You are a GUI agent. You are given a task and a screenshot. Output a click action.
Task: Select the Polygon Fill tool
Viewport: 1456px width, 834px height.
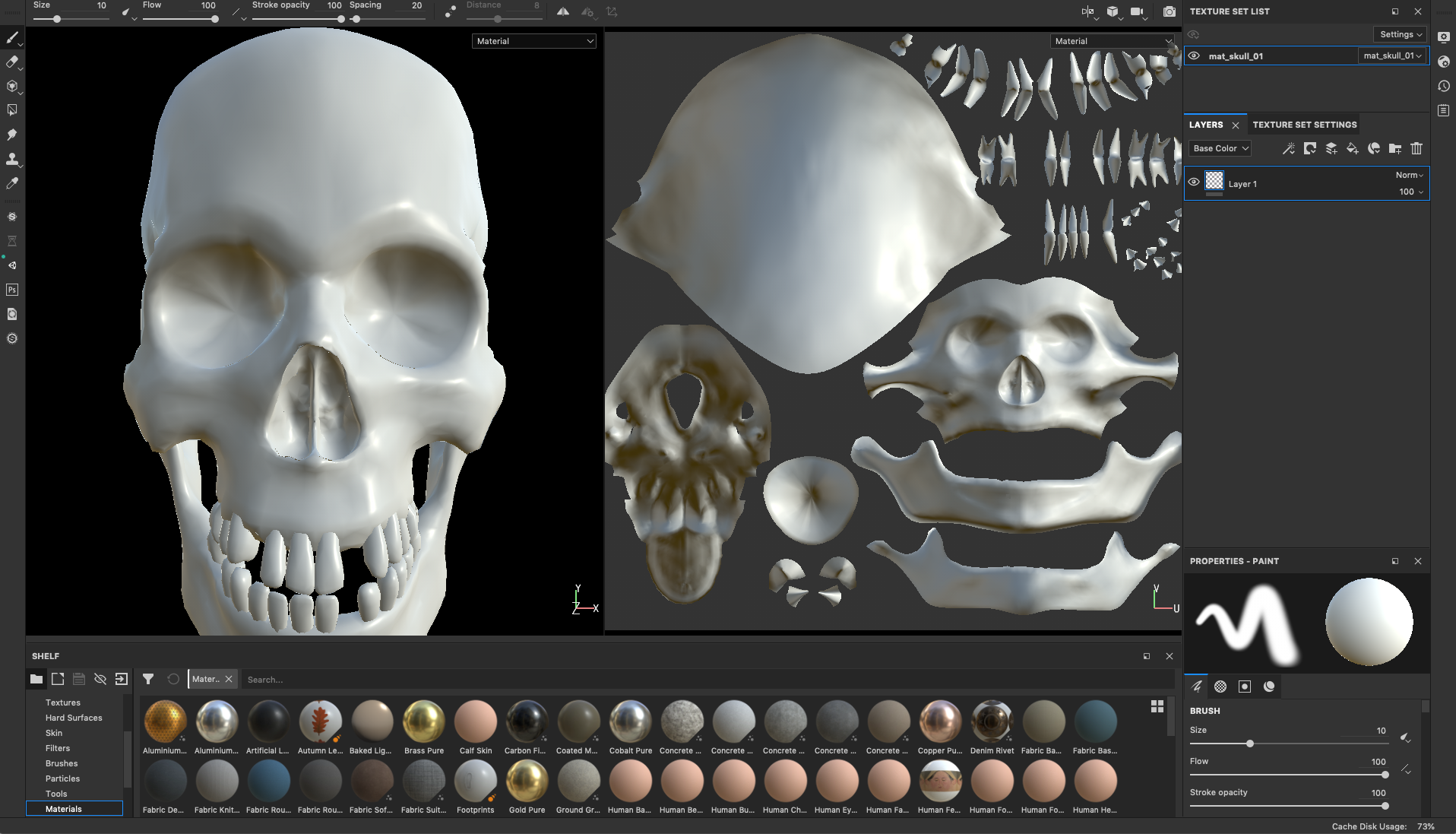coord(12,110)
